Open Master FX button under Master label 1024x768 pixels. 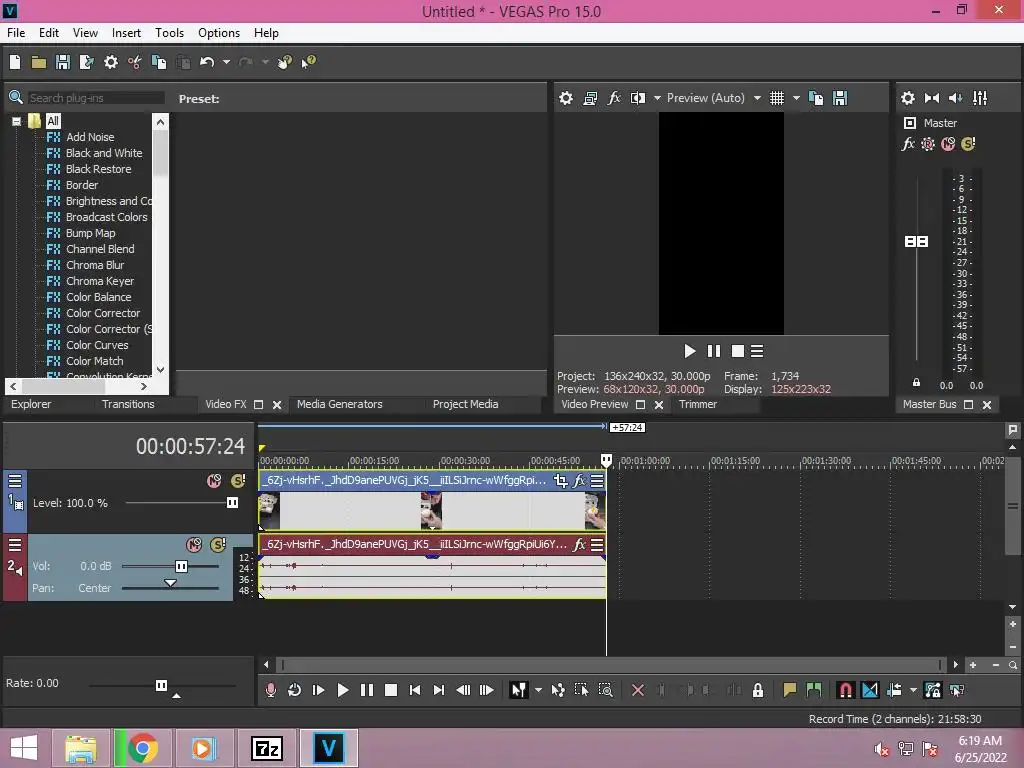(x=908, y=144)
